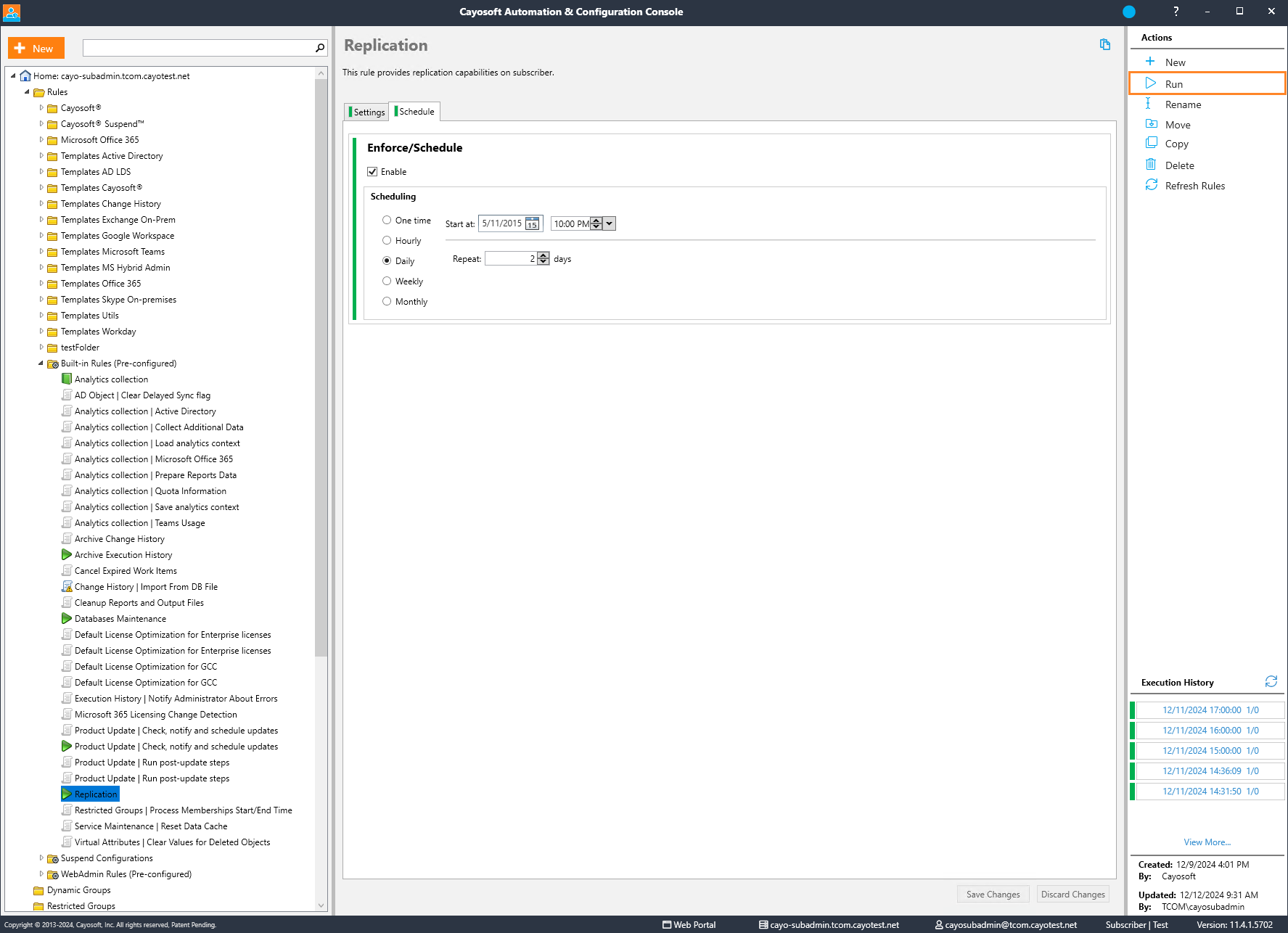This screenshot has height=933, width=1288.
Task: Click the Rename icon in Actions
Action: pos(1148,104)
